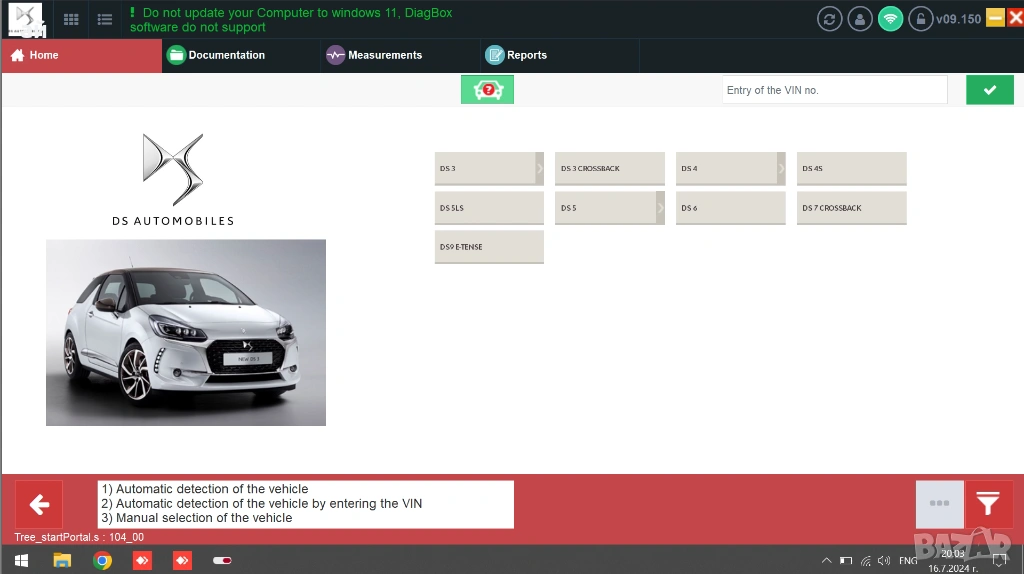Switch to list view icon
This screenshot has height=574, width=1024.
[104, 19]
